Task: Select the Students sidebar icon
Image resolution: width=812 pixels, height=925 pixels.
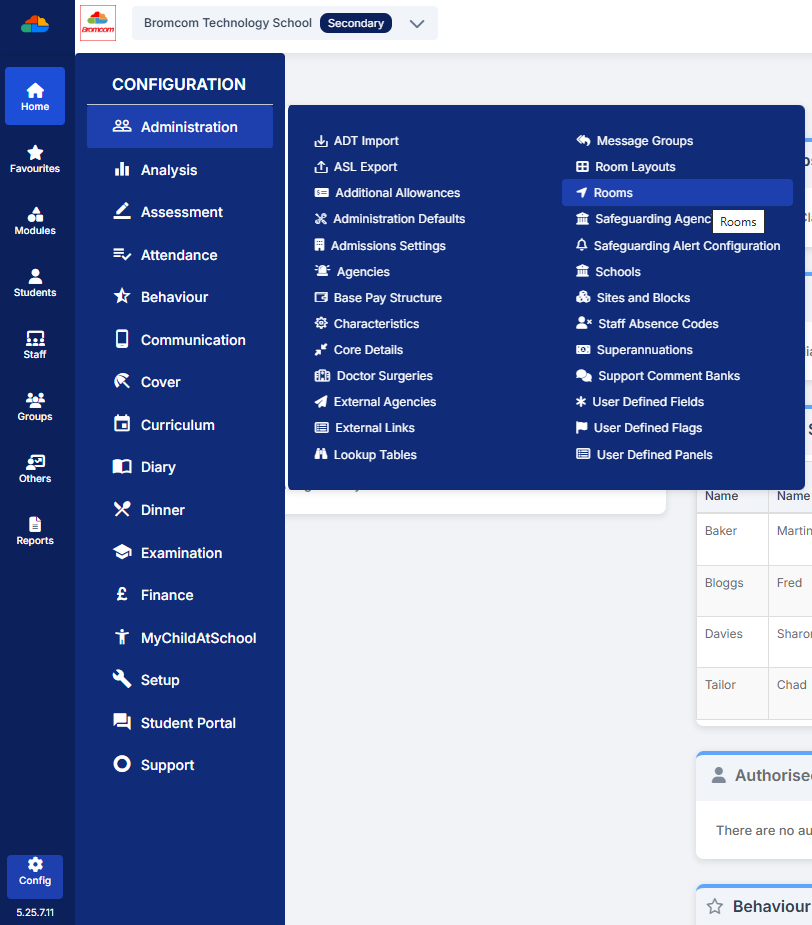Action: 35,282
